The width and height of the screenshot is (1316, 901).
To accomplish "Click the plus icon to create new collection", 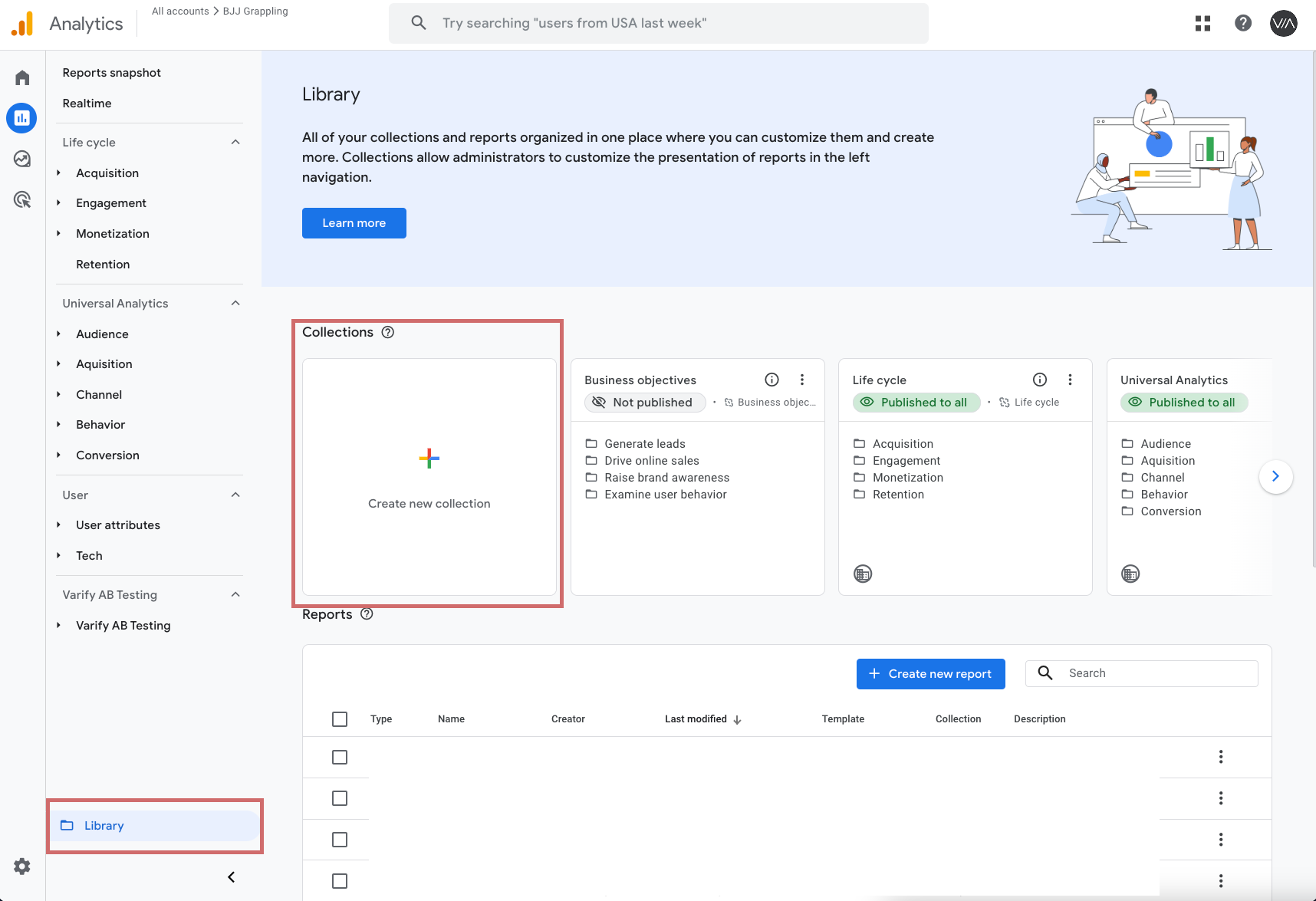I will click(429, 459).
